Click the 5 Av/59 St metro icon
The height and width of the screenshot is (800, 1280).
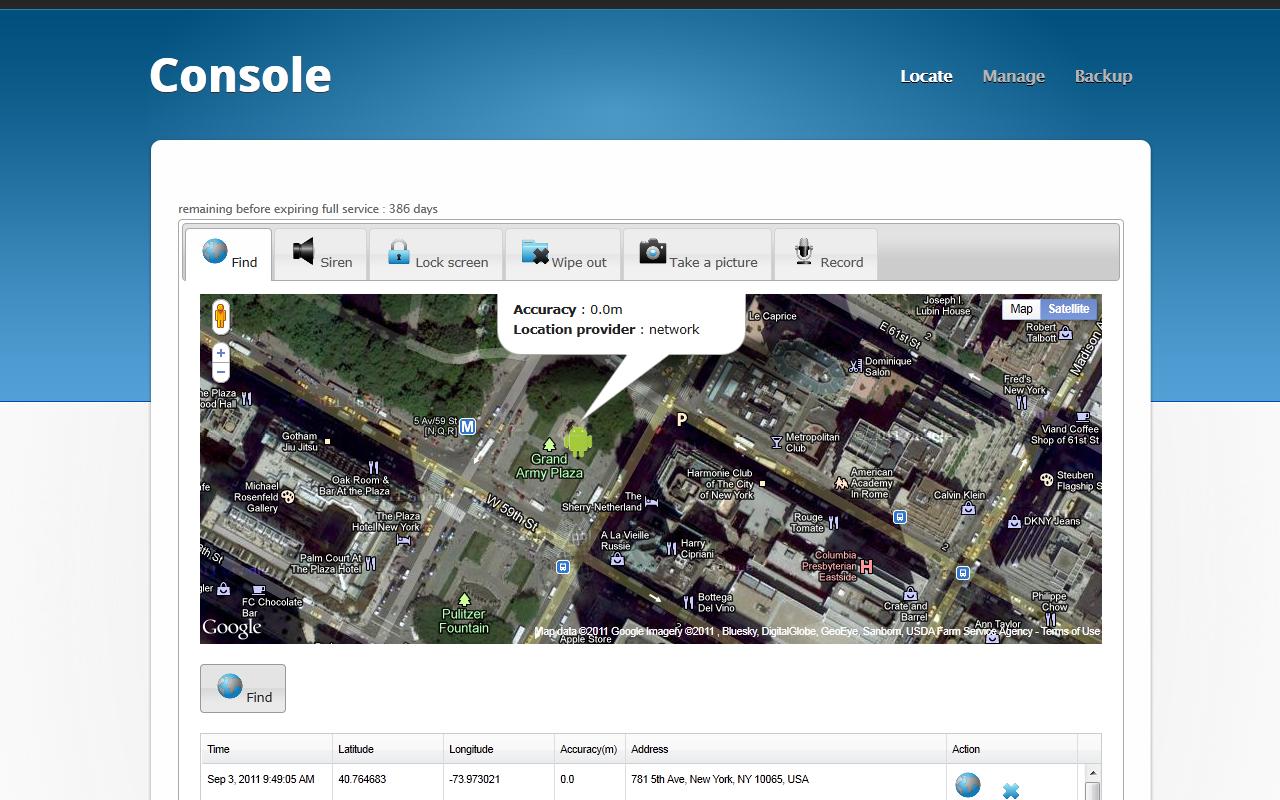467,427
